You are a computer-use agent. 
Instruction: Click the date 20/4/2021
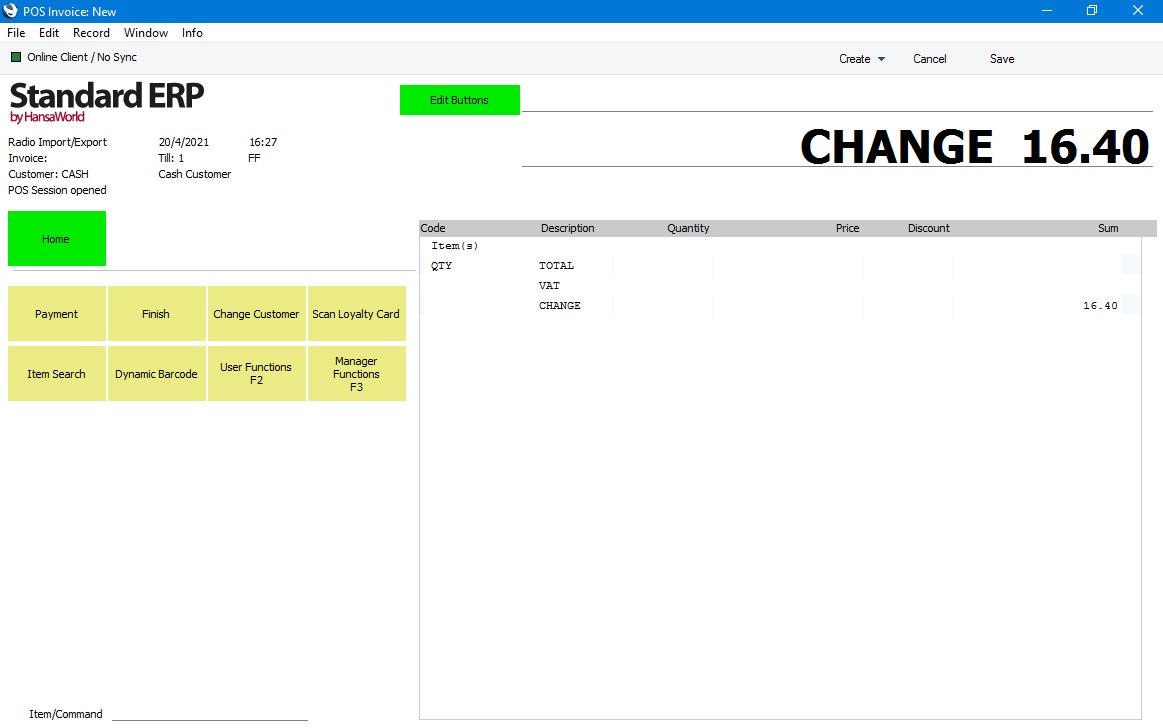tap(184, 142)
